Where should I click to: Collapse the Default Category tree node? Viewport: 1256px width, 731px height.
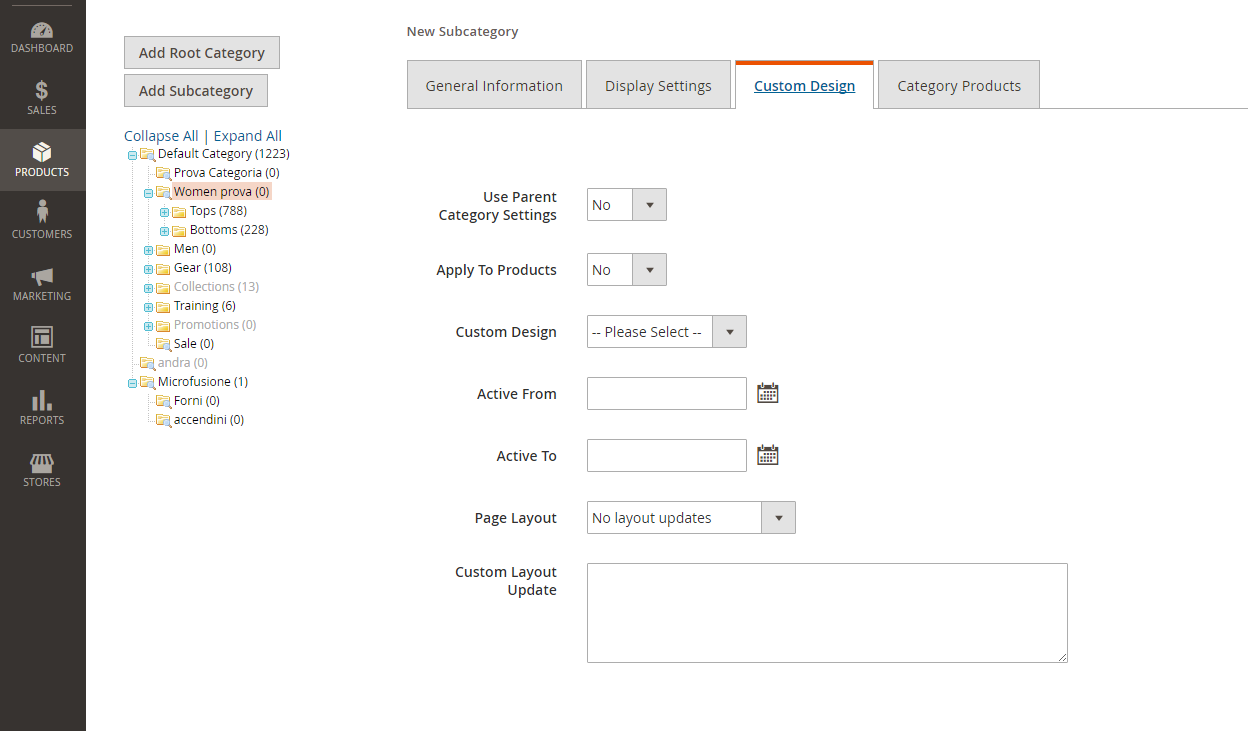click(132, 153)
